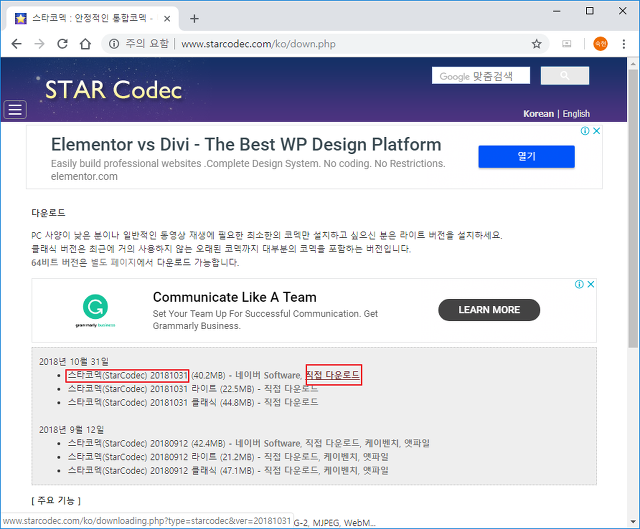Switch language to Korean
Image resolution: width=640 pixels, height=529 pixels.
coord(538,113)
